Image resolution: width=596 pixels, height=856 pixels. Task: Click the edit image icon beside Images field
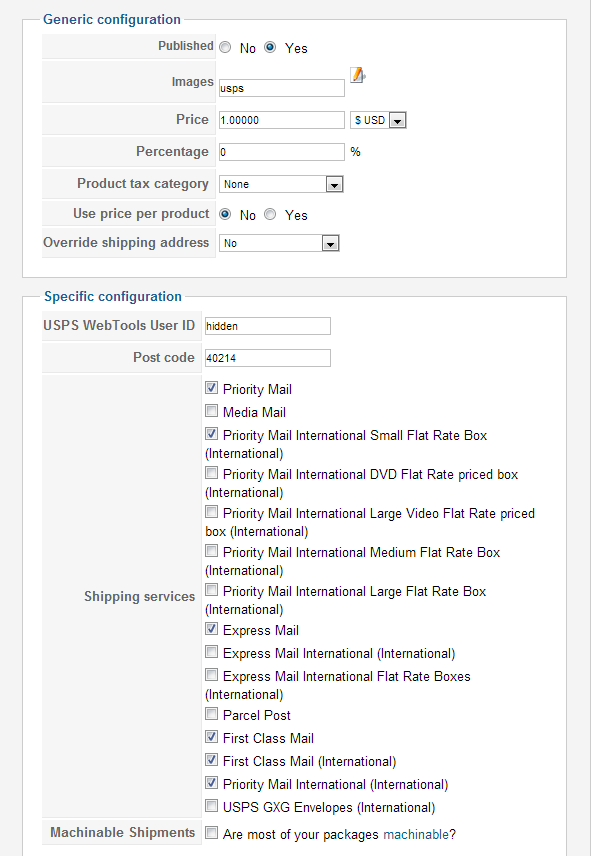357,75
